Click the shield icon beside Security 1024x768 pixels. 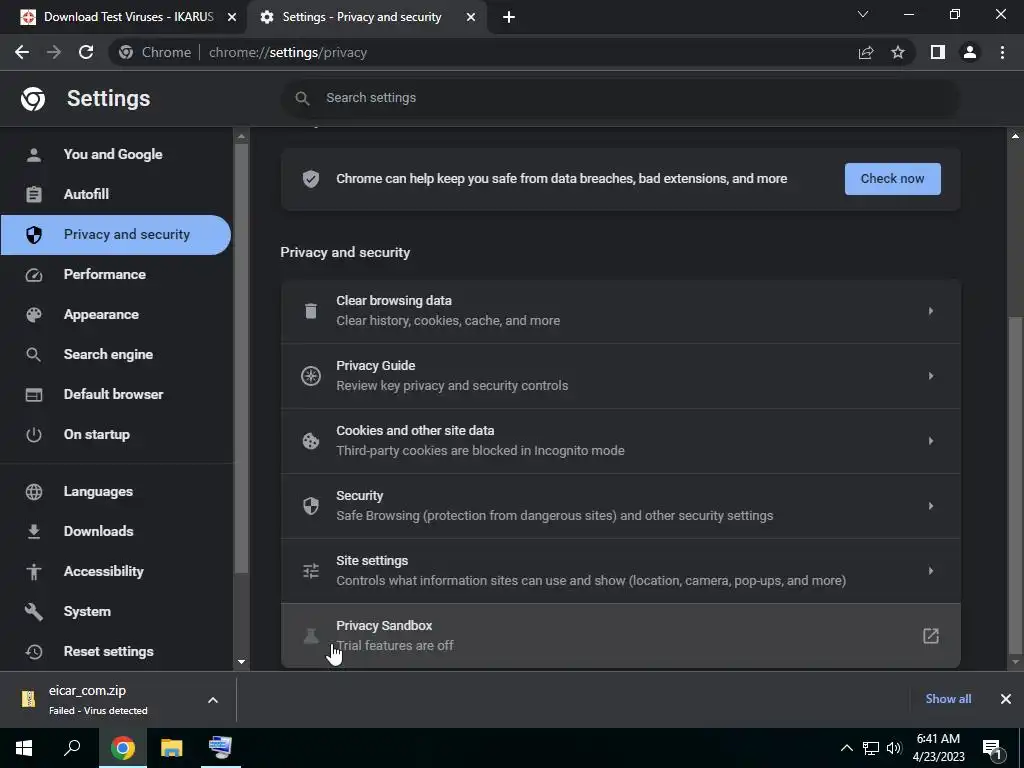pos(311,505)
